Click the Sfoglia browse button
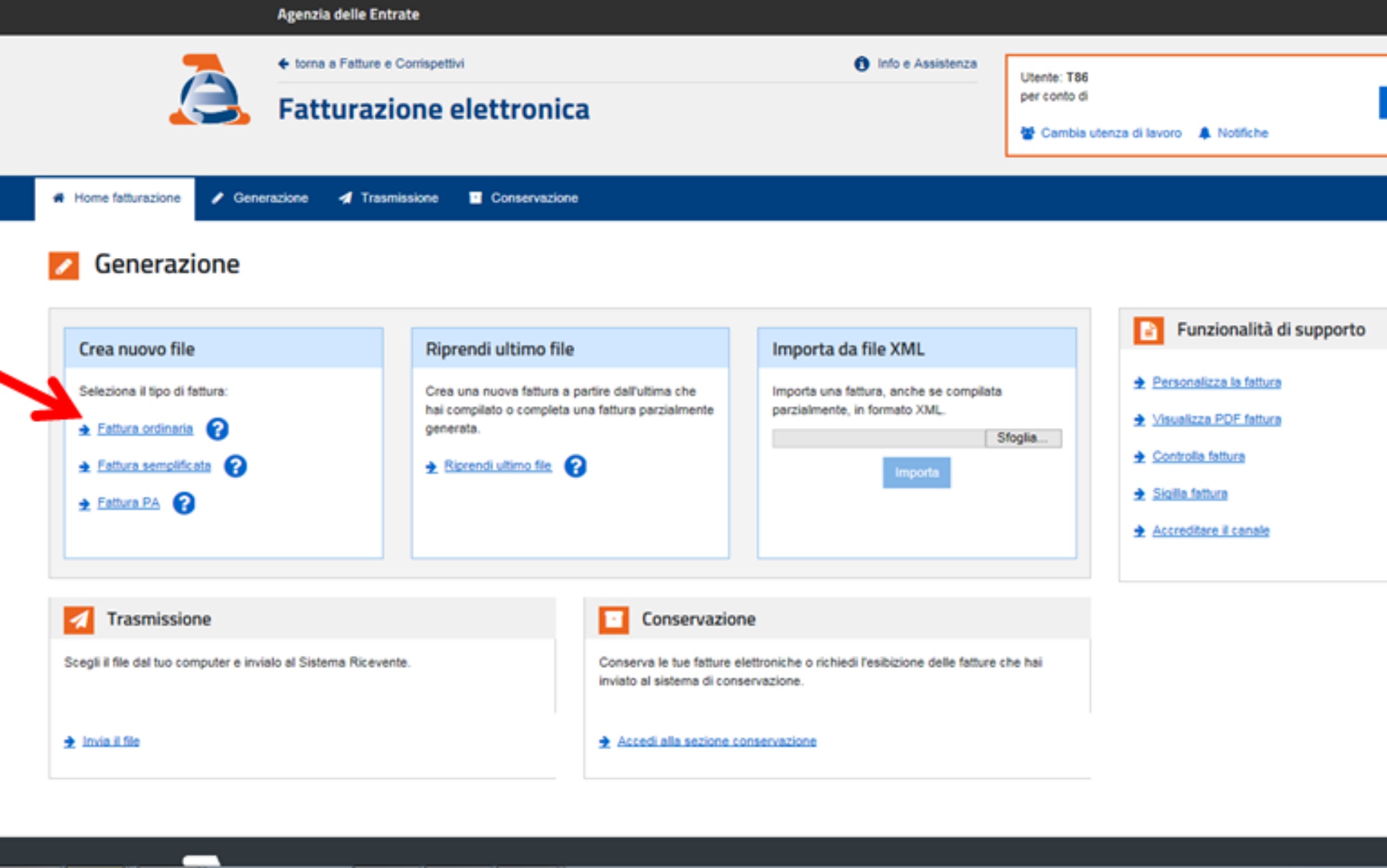1387x868 pixels. (x=1023, y=438)
